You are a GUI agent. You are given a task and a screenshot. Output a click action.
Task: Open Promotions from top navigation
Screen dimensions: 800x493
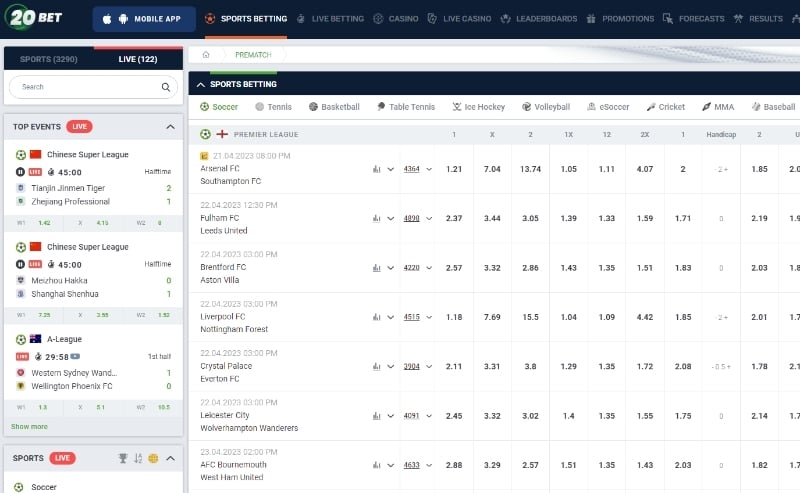(x=620, y=19)
